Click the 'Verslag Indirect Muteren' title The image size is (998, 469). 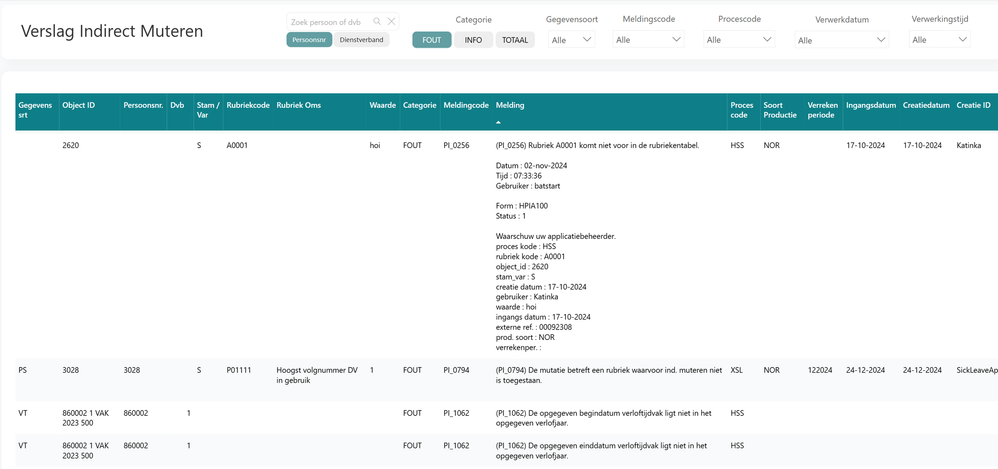pyautogui.click(x=112, y=31)
